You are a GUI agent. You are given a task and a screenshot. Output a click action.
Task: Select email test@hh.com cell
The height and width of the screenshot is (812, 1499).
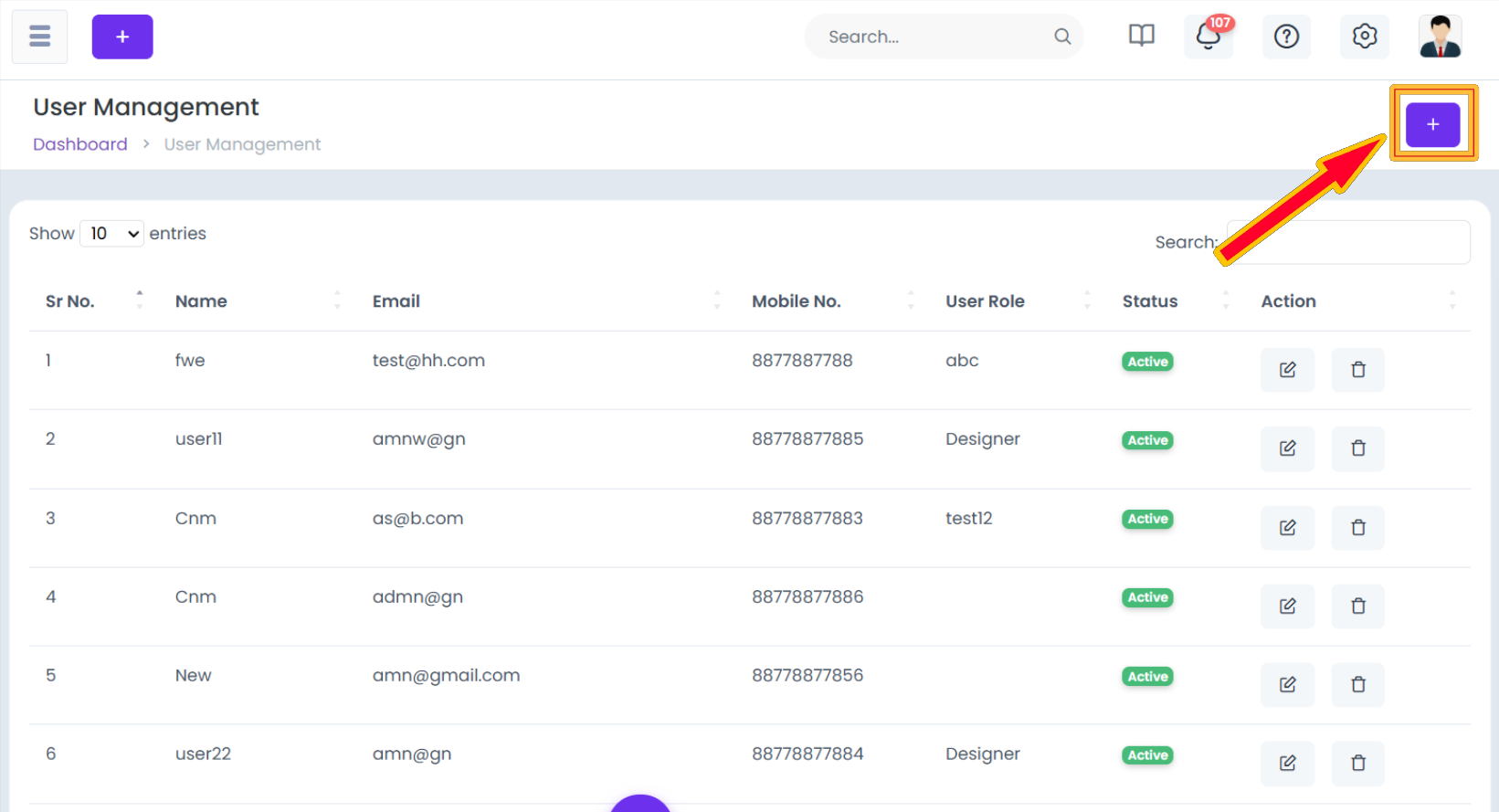pyautogui.click(x=428, y=361)
